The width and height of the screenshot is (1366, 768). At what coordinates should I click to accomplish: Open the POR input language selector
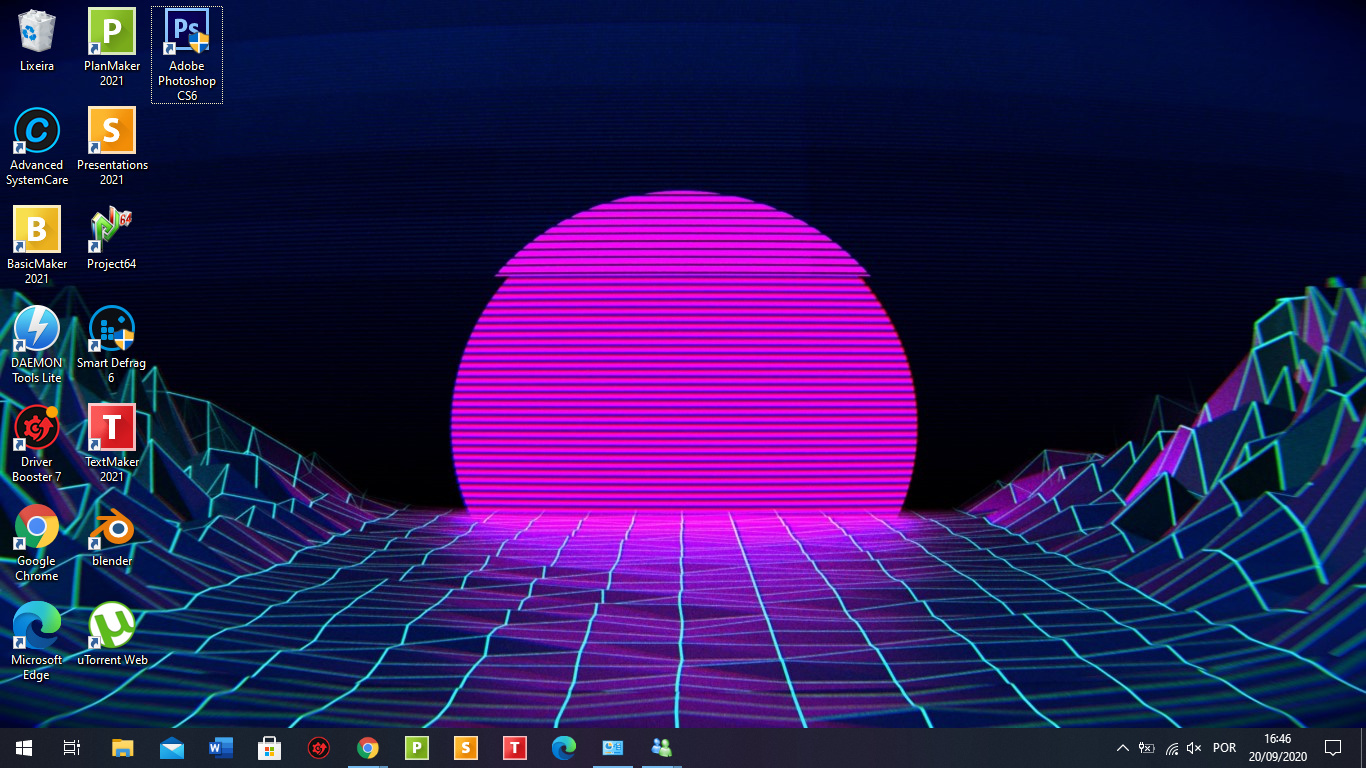pyautogui.click(x=1224, y=748)
